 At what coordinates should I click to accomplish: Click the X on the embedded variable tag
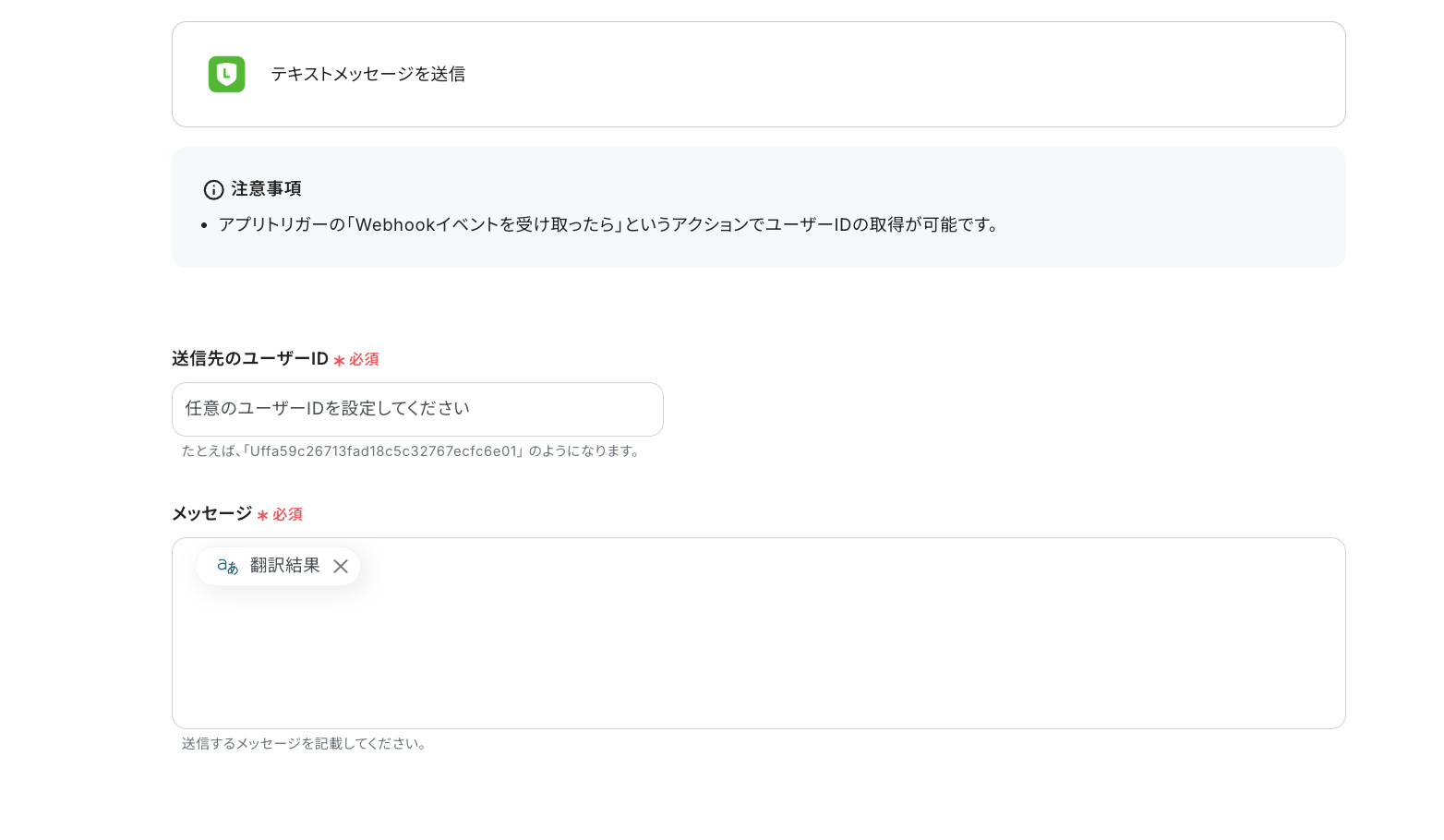coord(341,566)
